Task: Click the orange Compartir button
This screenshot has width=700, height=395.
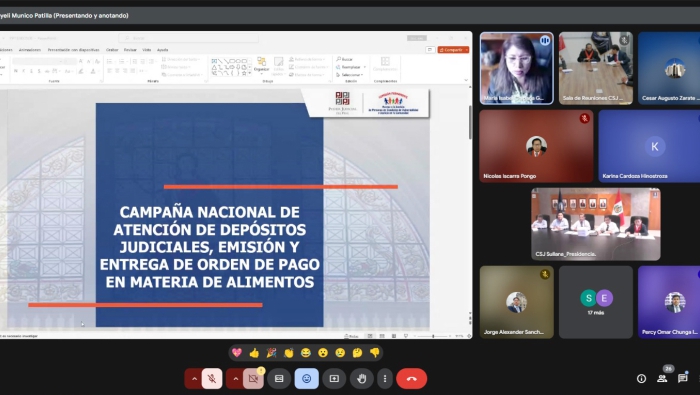Action: coord(453,50)
